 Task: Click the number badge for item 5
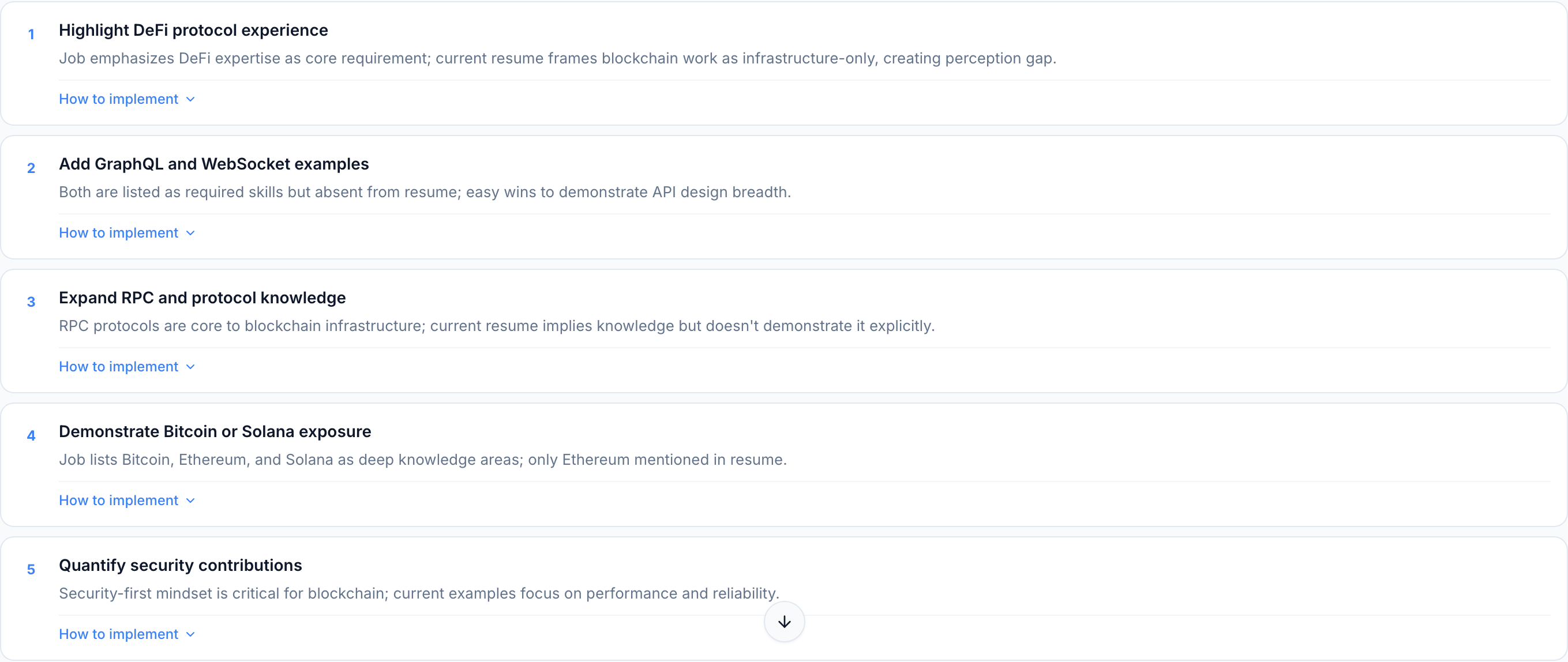tap(31, 570)
